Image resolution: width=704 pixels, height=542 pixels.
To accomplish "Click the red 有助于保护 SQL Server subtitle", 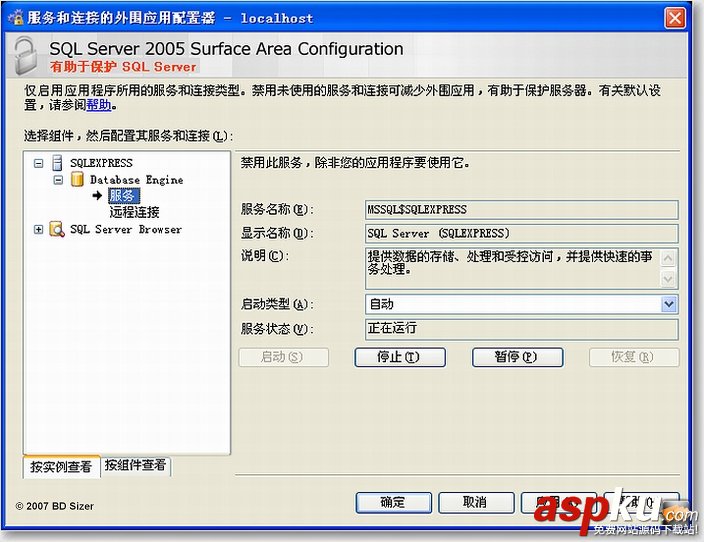I will [123, 67].
